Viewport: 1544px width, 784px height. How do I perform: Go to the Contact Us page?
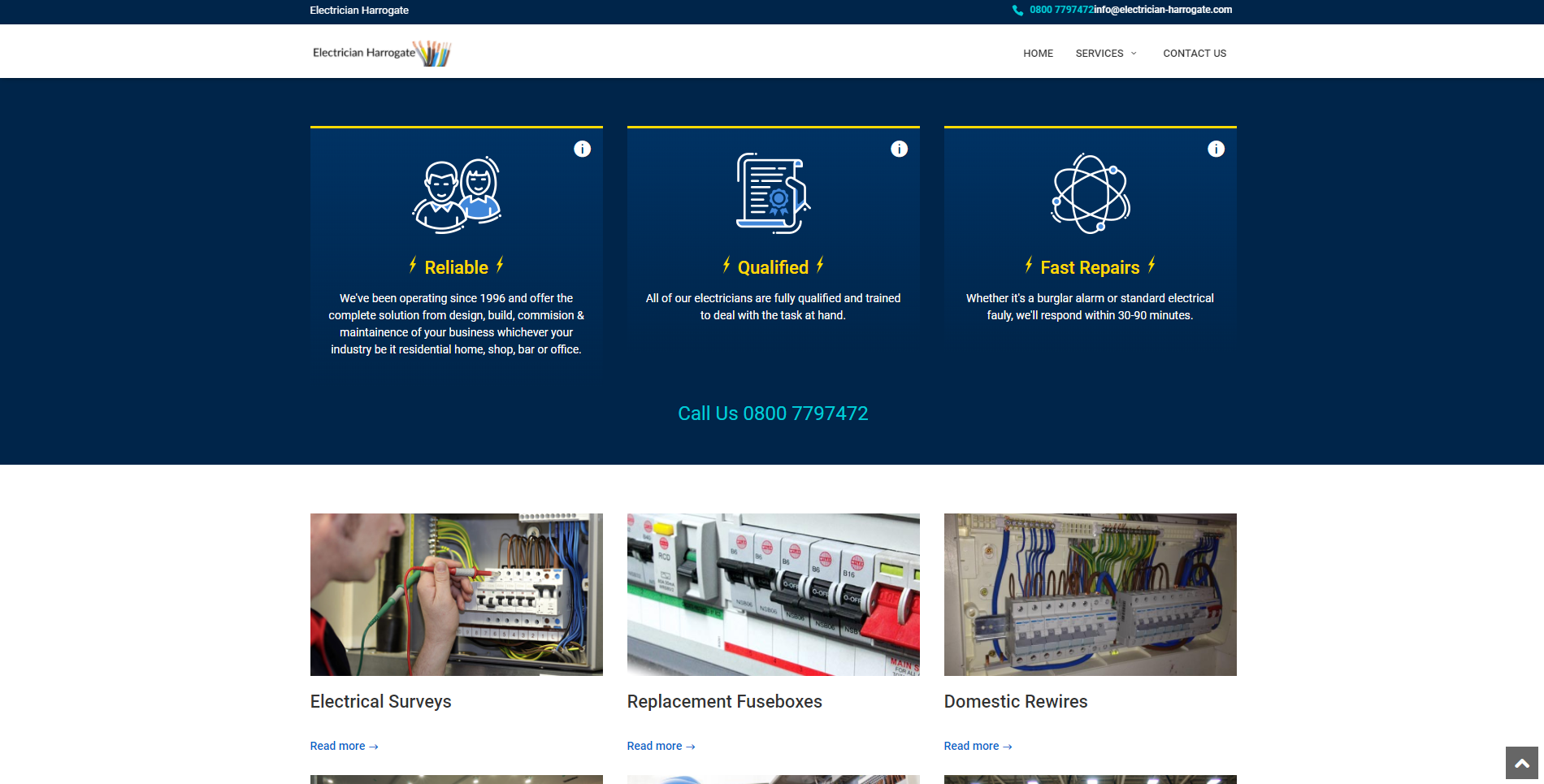pyautogui.click(x=1194, y=54)
